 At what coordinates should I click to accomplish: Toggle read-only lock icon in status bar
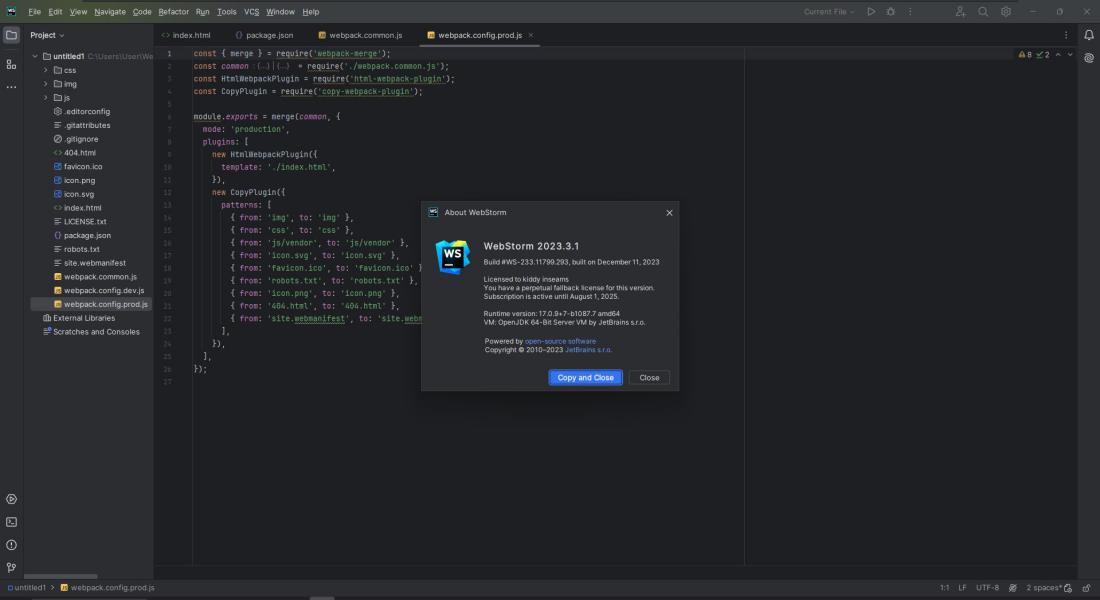tap(1086, 588)
